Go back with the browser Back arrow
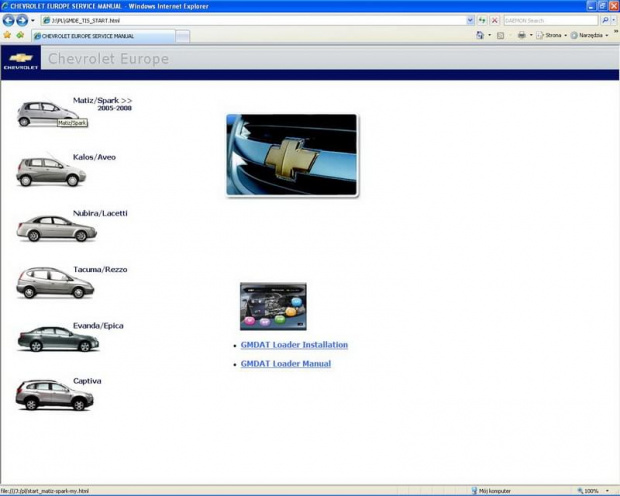 tap(9, 20)
